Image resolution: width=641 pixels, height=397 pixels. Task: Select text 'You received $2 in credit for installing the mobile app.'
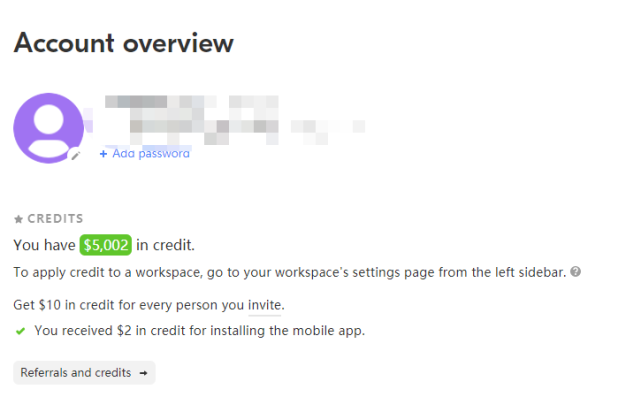coord(199,330)
